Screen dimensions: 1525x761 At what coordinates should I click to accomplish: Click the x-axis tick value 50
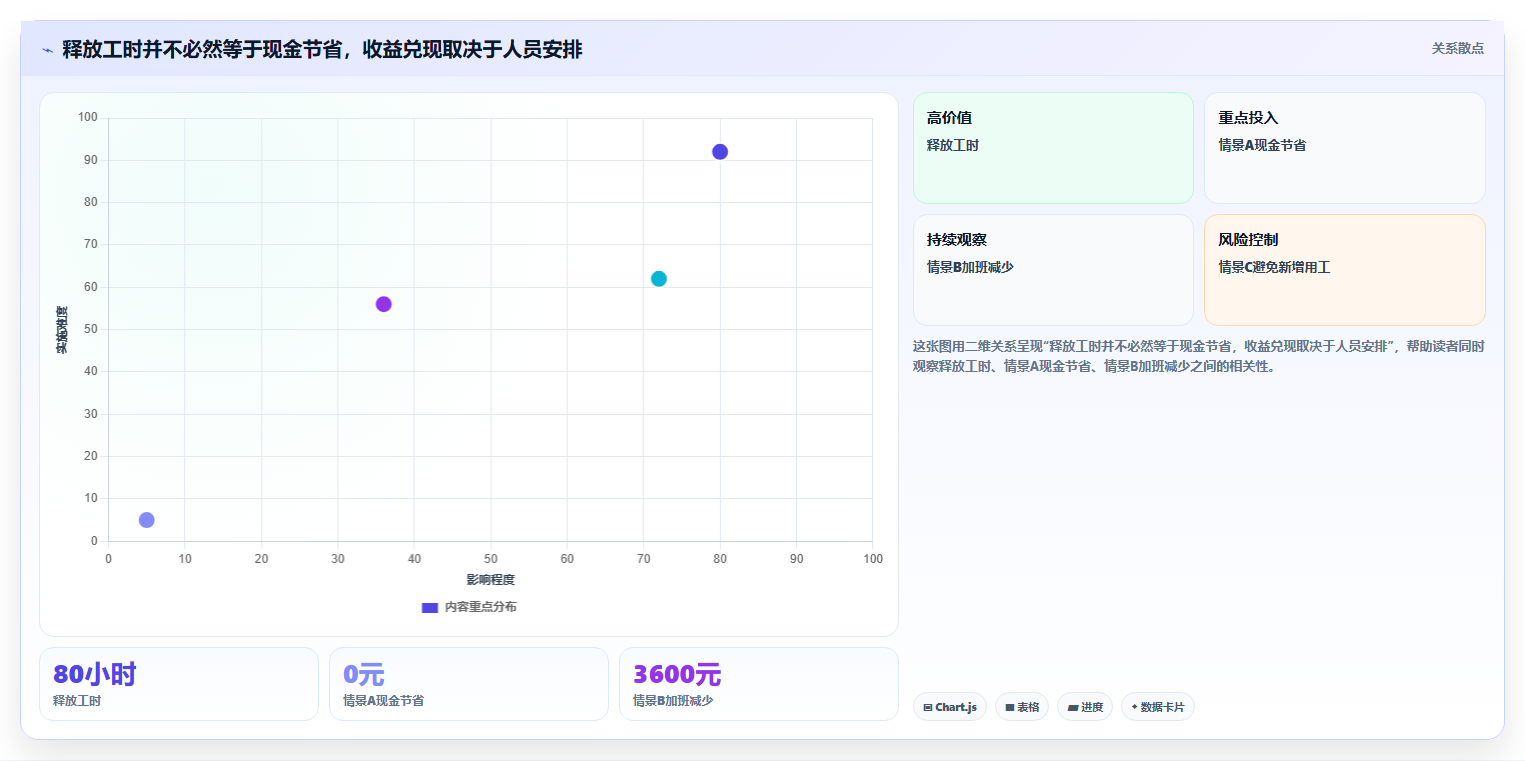(491, 558)
